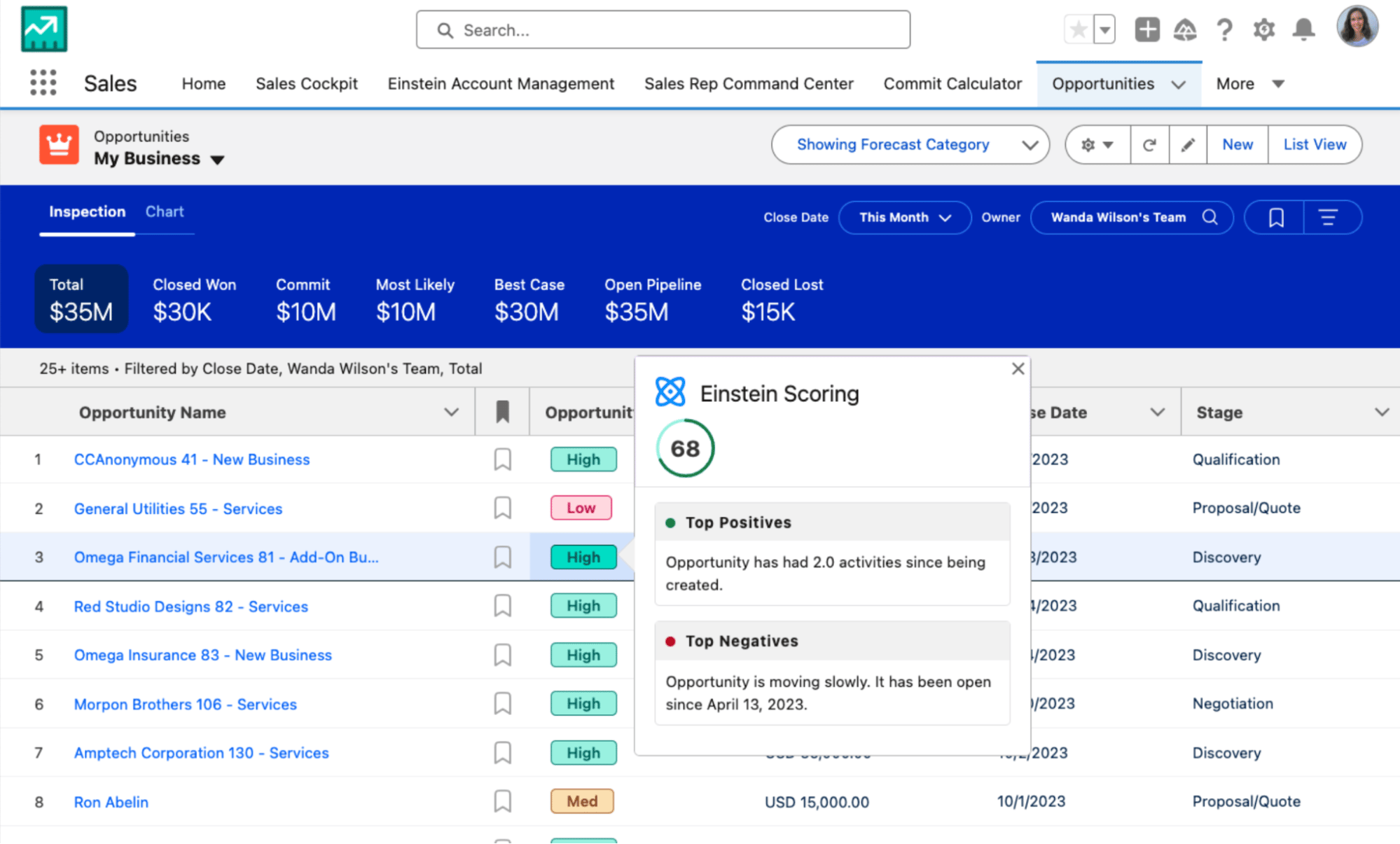Select the Most Likely $10M metric
This screenshot has width=1400, height=844.
pyautogui.click(x=415, y=299)
